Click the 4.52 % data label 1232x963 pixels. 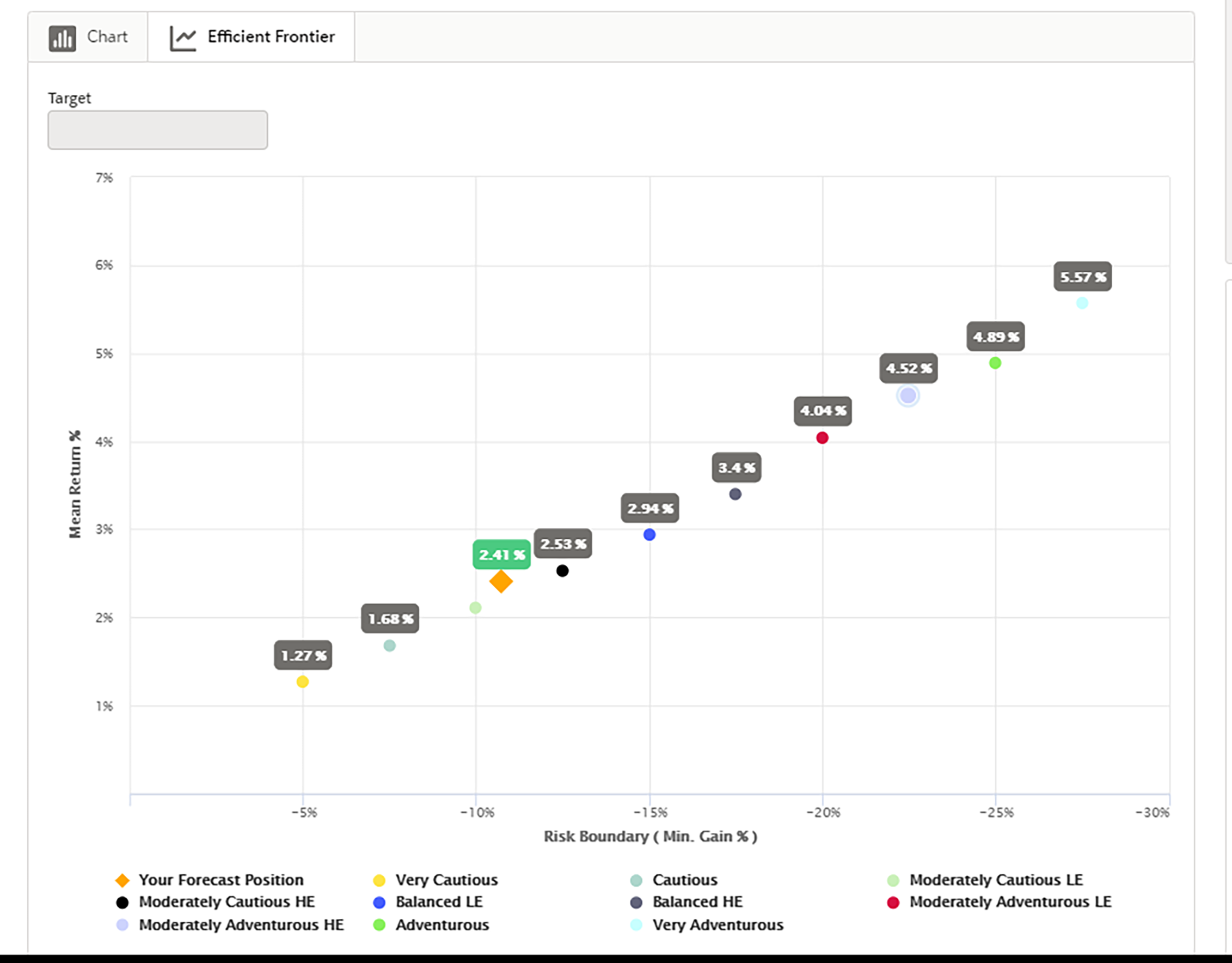tap(909, 369)
